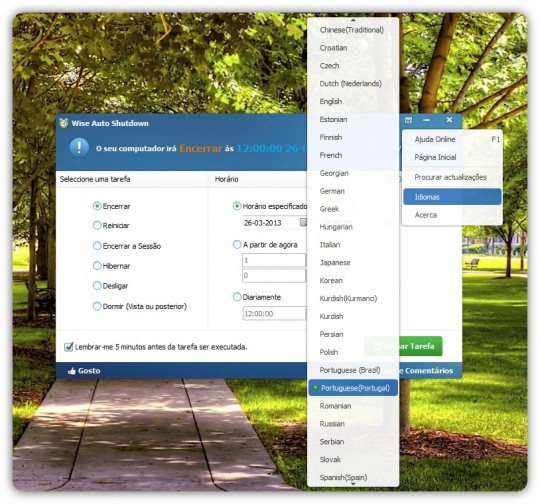Open the date picker calendar button
This screenshot has height=504, width=540.
pyautogui.click(x=303, y=223)
